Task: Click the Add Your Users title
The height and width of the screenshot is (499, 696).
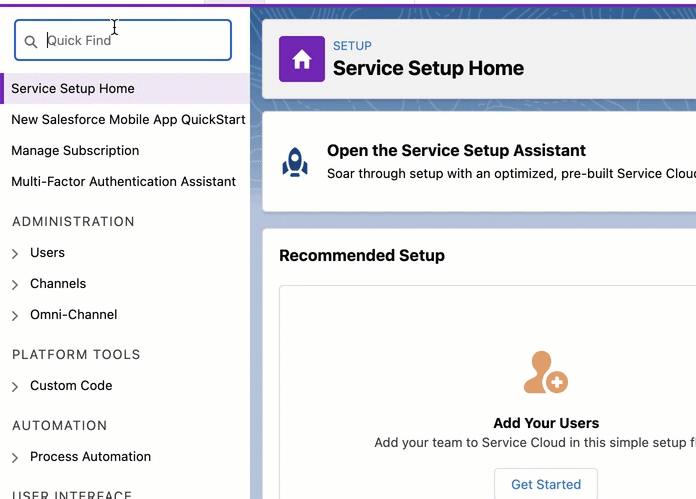Action: click(x=546, y=423)
